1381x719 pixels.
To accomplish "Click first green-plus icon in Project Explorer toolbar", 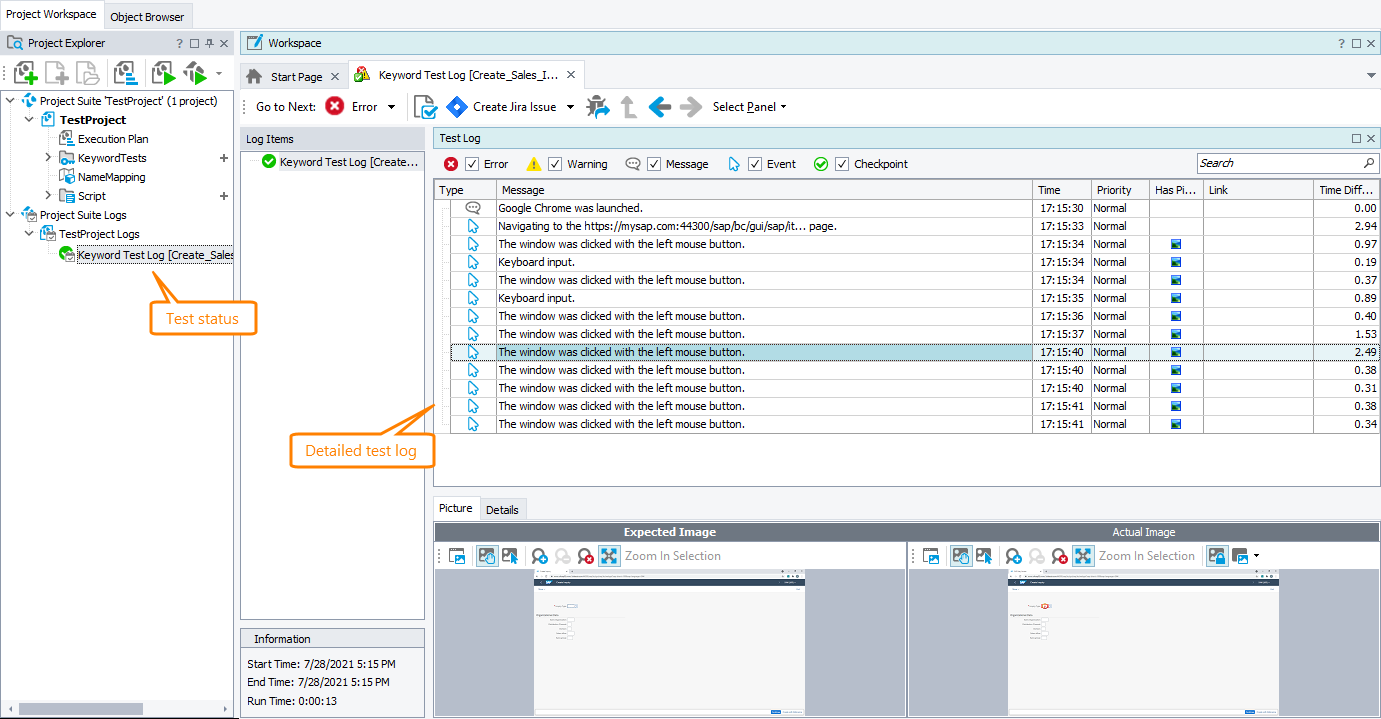I will click(26, 73).
